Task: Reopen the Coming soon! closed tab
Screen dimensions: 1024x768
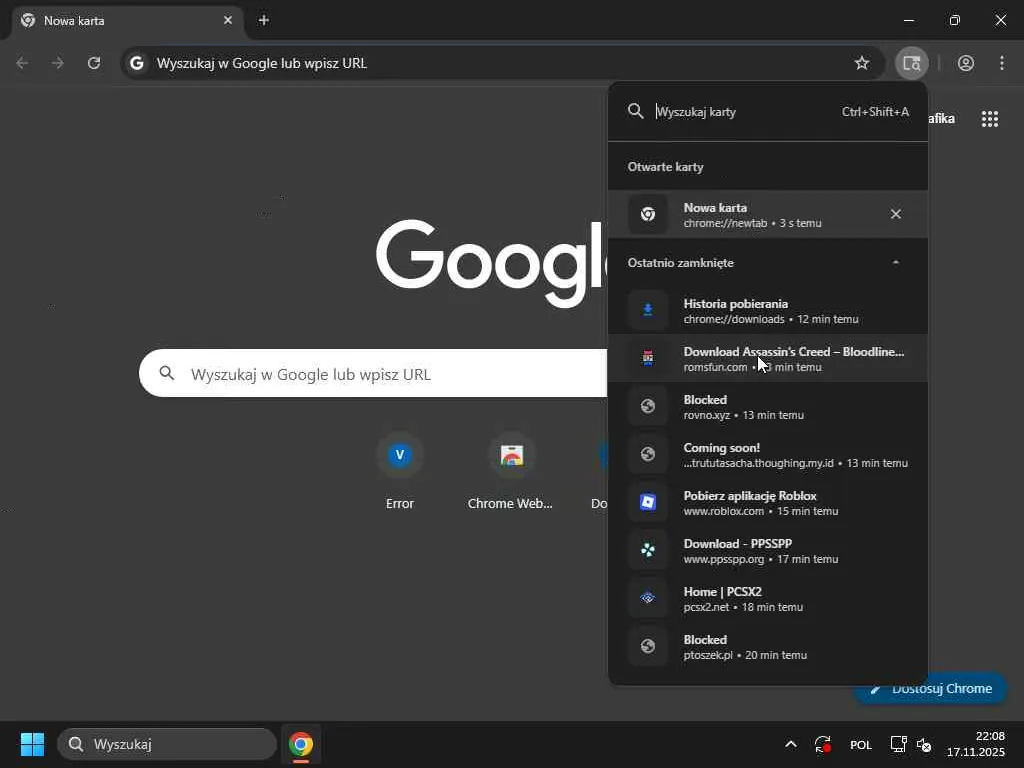Action: click(768, 455)
